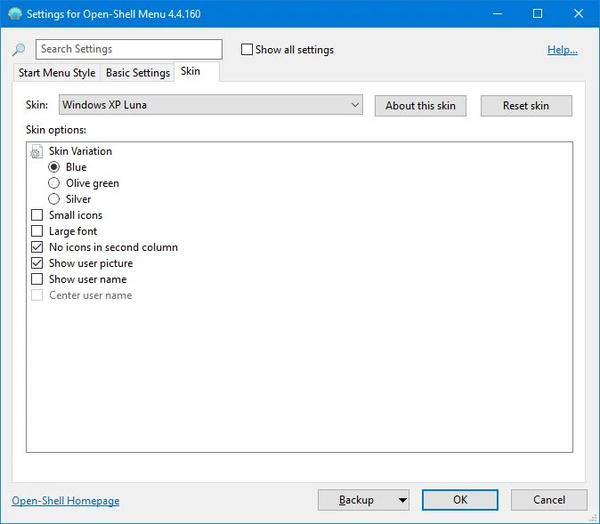Screen dimensions: 600x524
Task: Click the Skin options label
Action: point(56,130)
